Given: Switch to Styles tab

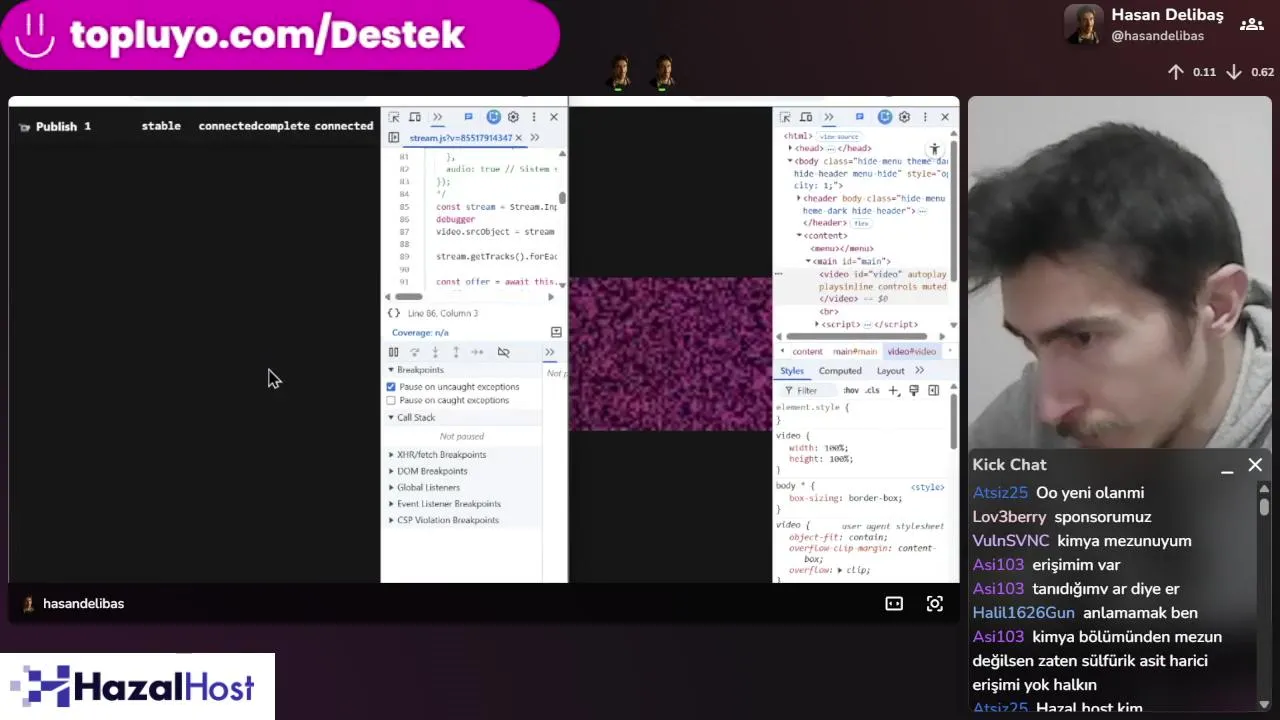Looking at the screenshot, I should point(792,371).
